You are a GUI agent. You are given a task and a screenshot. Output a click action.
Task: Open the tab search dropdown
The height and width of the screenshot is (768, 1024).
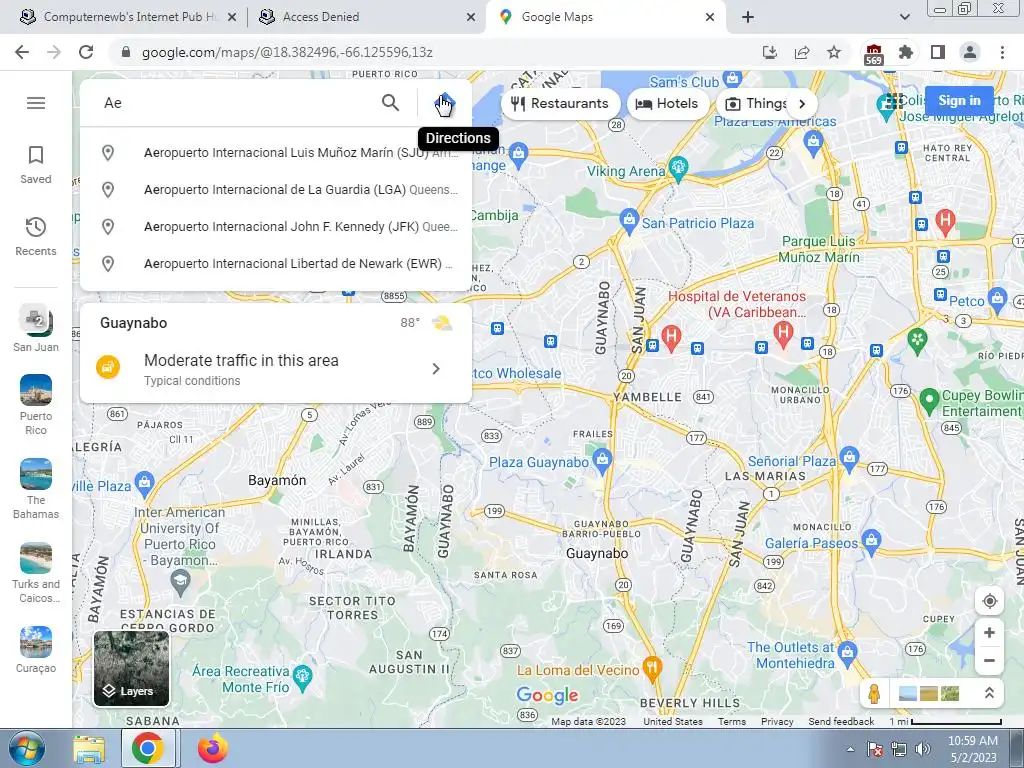pyautogui.click(x=904, y=17)
